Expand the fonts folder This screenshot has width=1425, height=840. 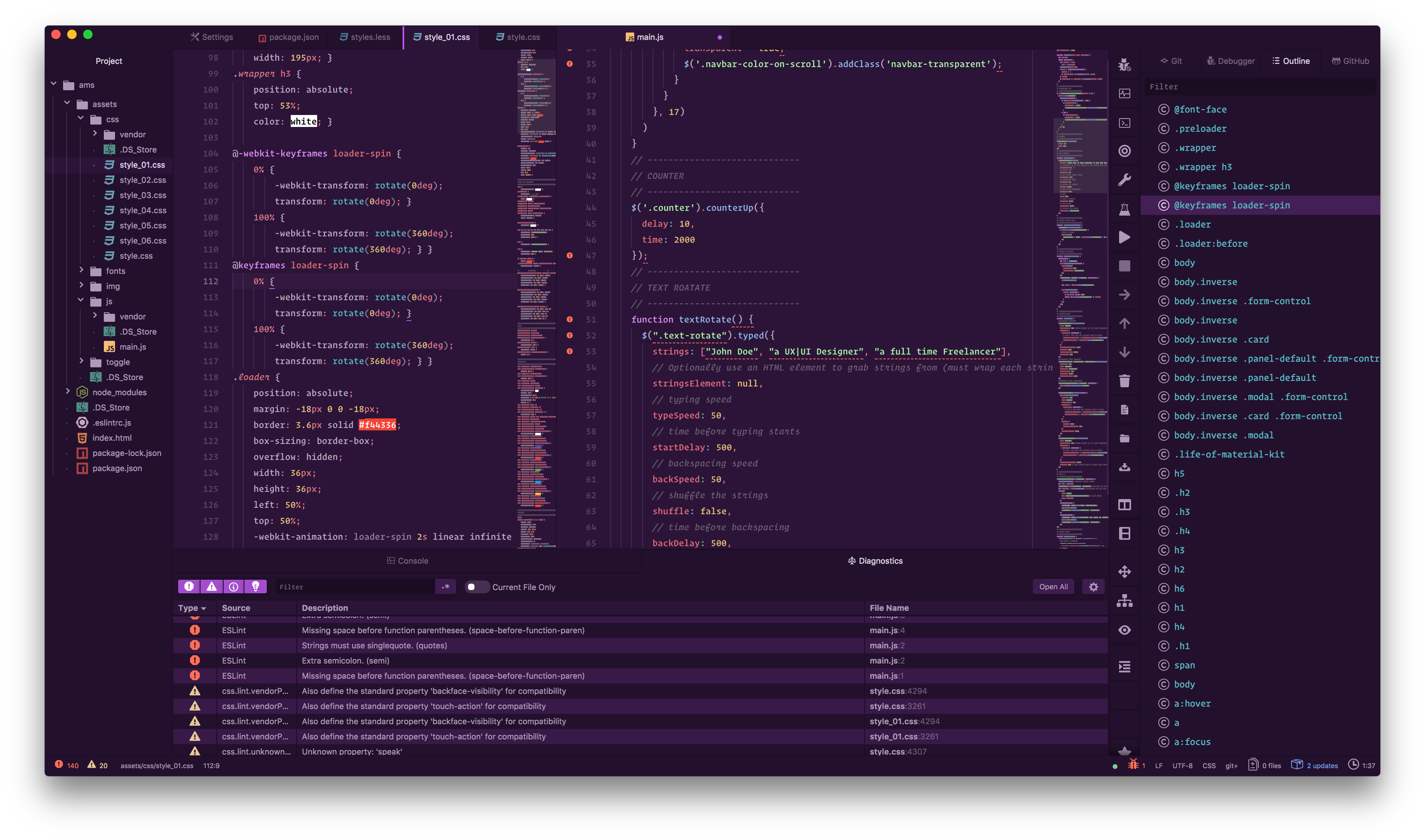pos(81,271)
